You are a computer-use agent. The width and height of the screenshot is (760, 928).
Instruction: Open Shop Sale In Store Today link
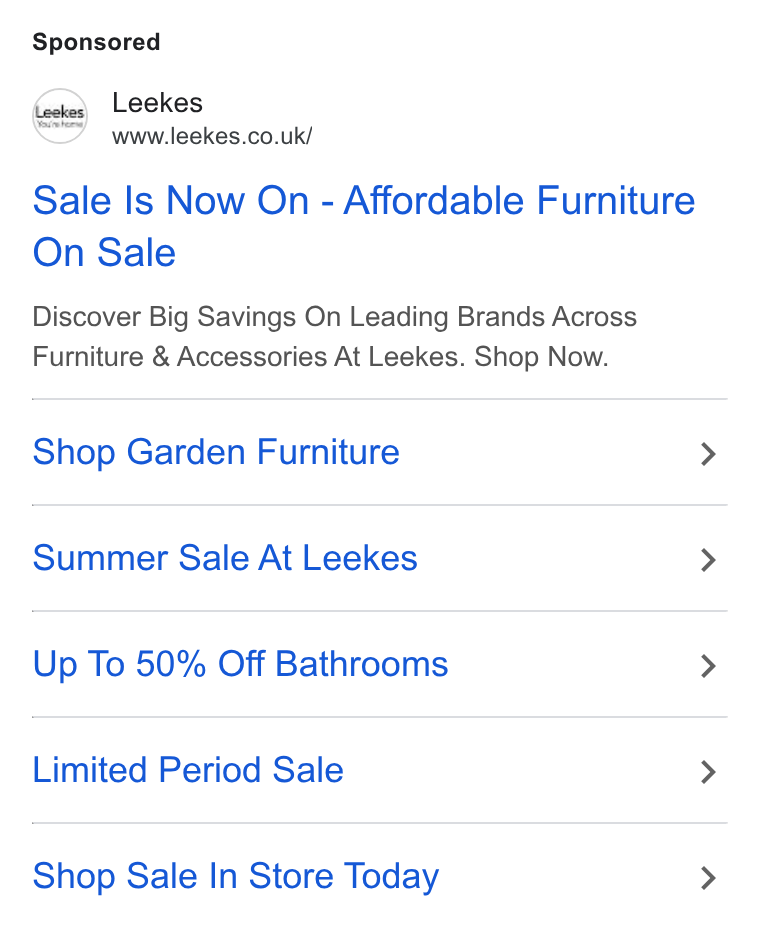click(236, 877)
